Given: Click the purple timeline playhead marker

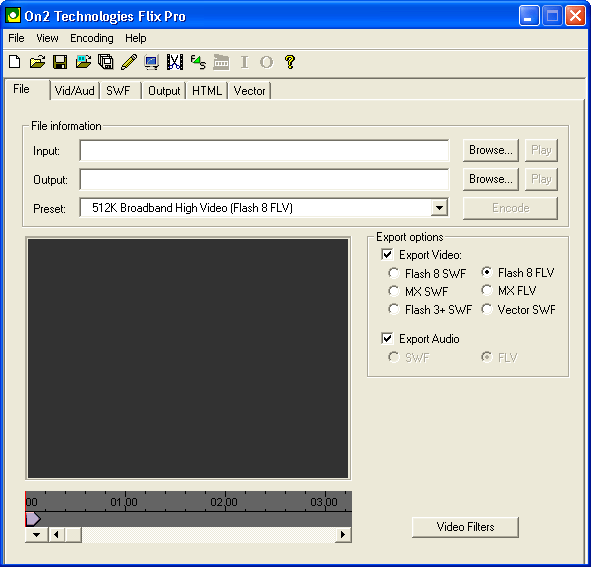Looking at the screenshot, I should point(33,519).
